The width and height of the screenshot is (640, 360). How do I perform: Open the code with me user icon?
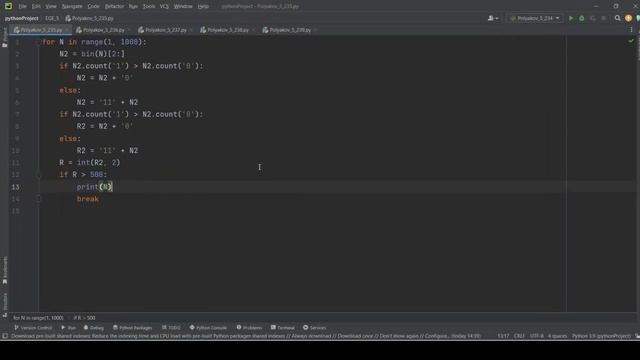tap(493, 18)
